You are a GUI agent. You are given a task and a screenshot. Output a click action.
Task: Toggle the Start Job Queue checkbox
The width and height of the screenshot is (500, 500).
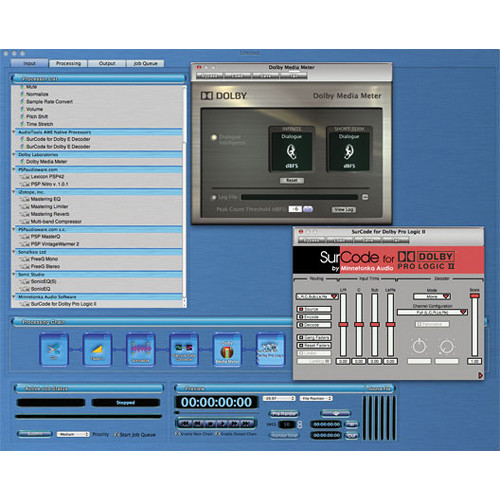coord(116,435)
